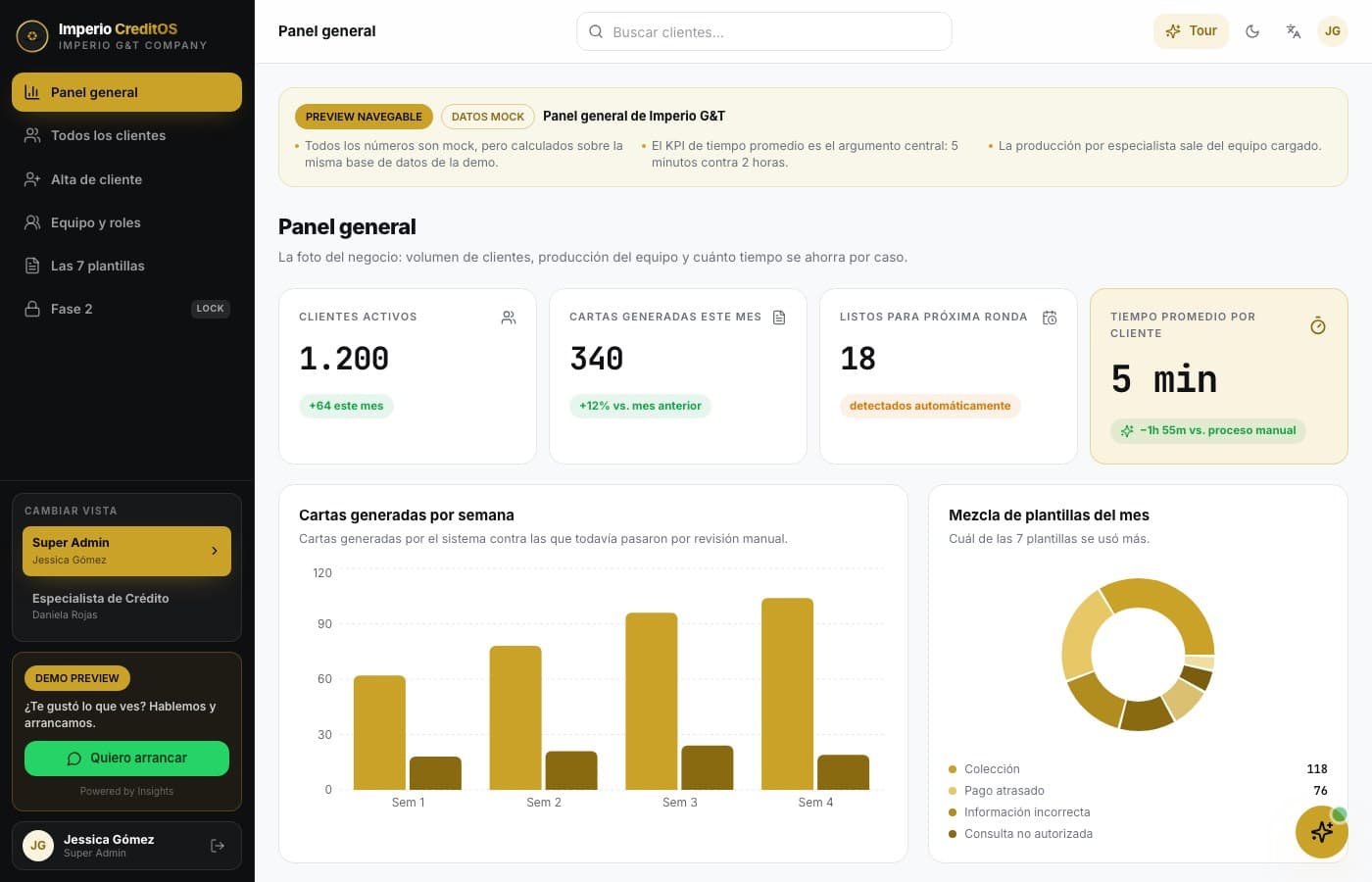Click detectados automáticamente badge

[930, 406]
